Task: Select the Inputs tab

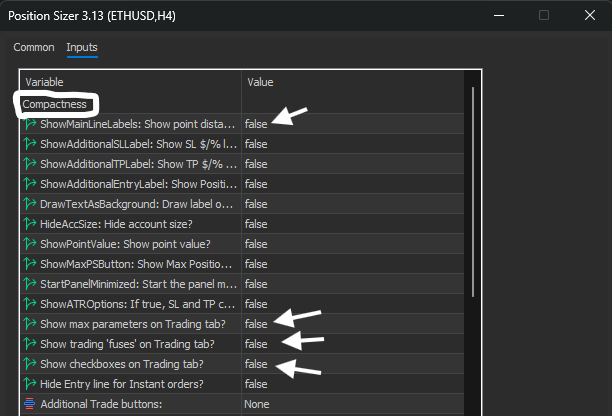Action: point(82,47)
